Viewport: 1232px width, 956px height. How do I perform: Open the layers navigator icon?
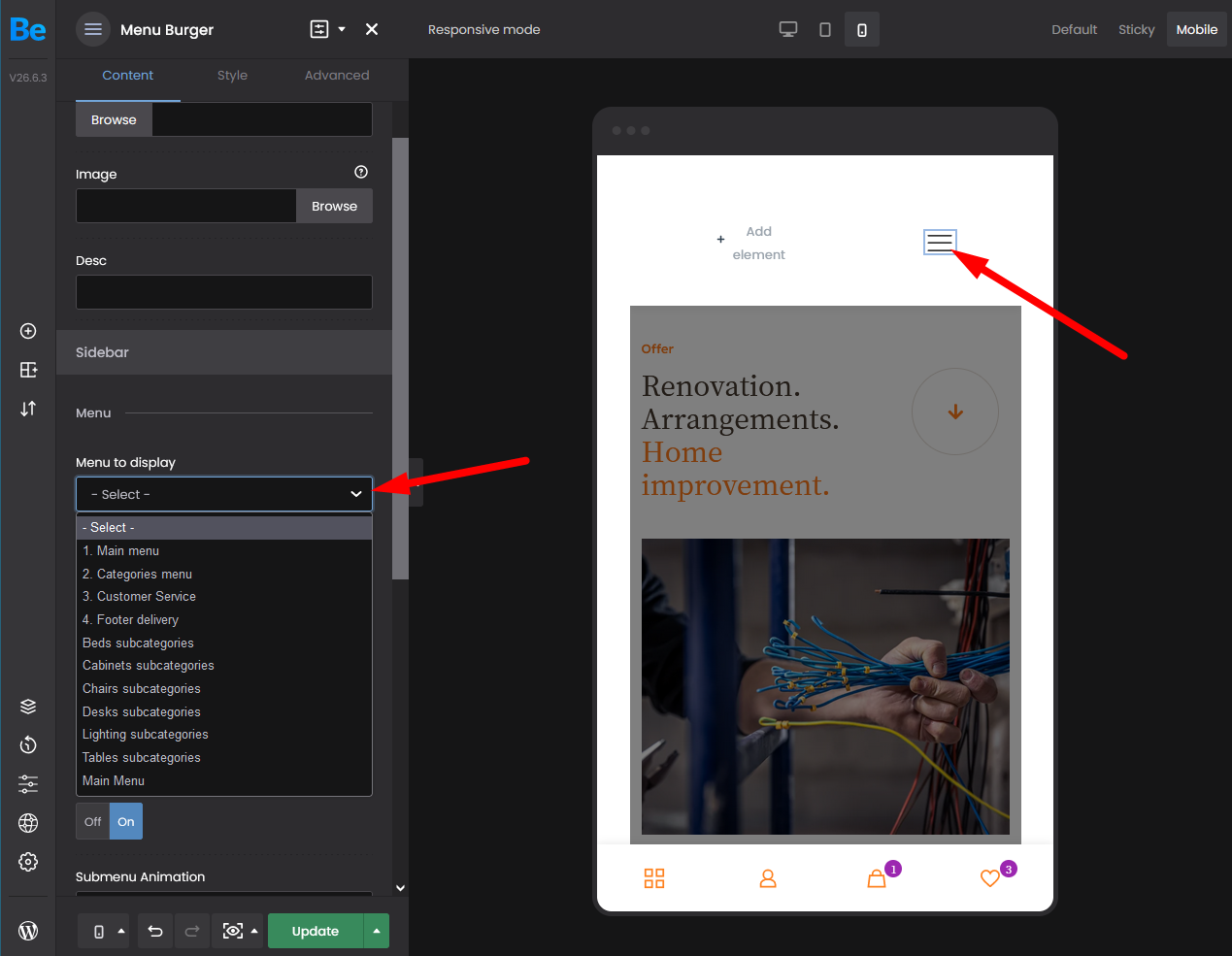click(28, 707)
